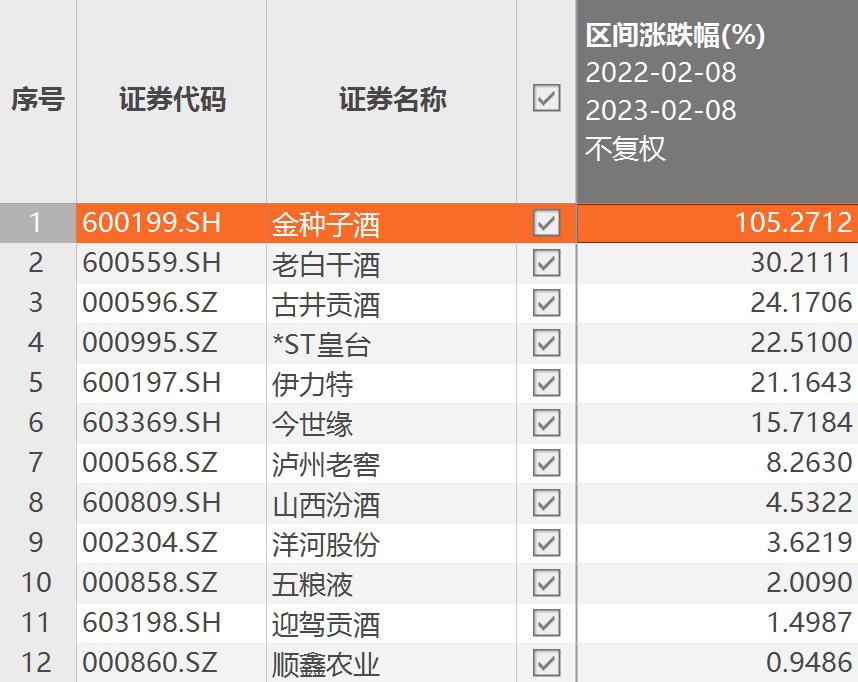Uncheck the checkbox for 伊力特
Screen dimensions: 858x682
pyautogui.click(x=546, y=384)
